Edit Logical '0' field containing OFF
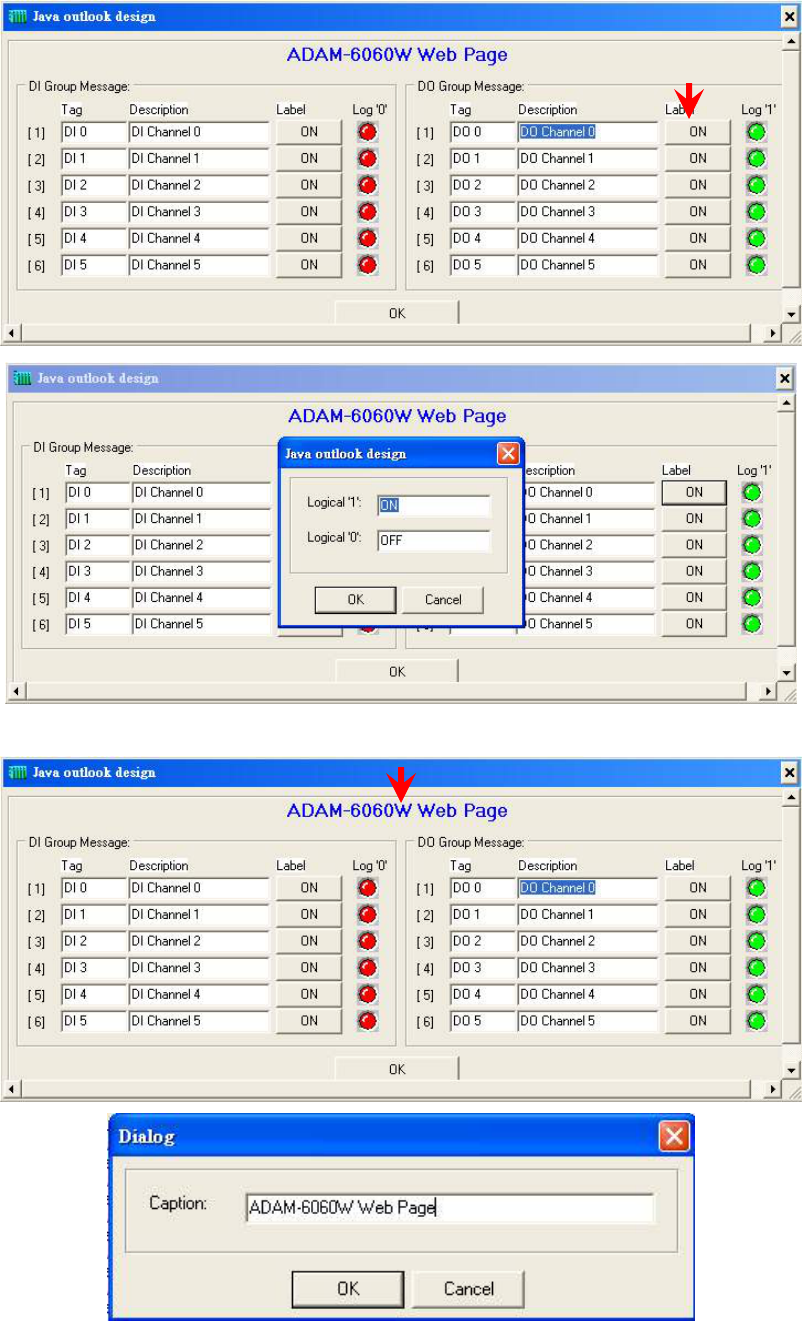This screenshot has width=802, height=1321. click(434, 540)
